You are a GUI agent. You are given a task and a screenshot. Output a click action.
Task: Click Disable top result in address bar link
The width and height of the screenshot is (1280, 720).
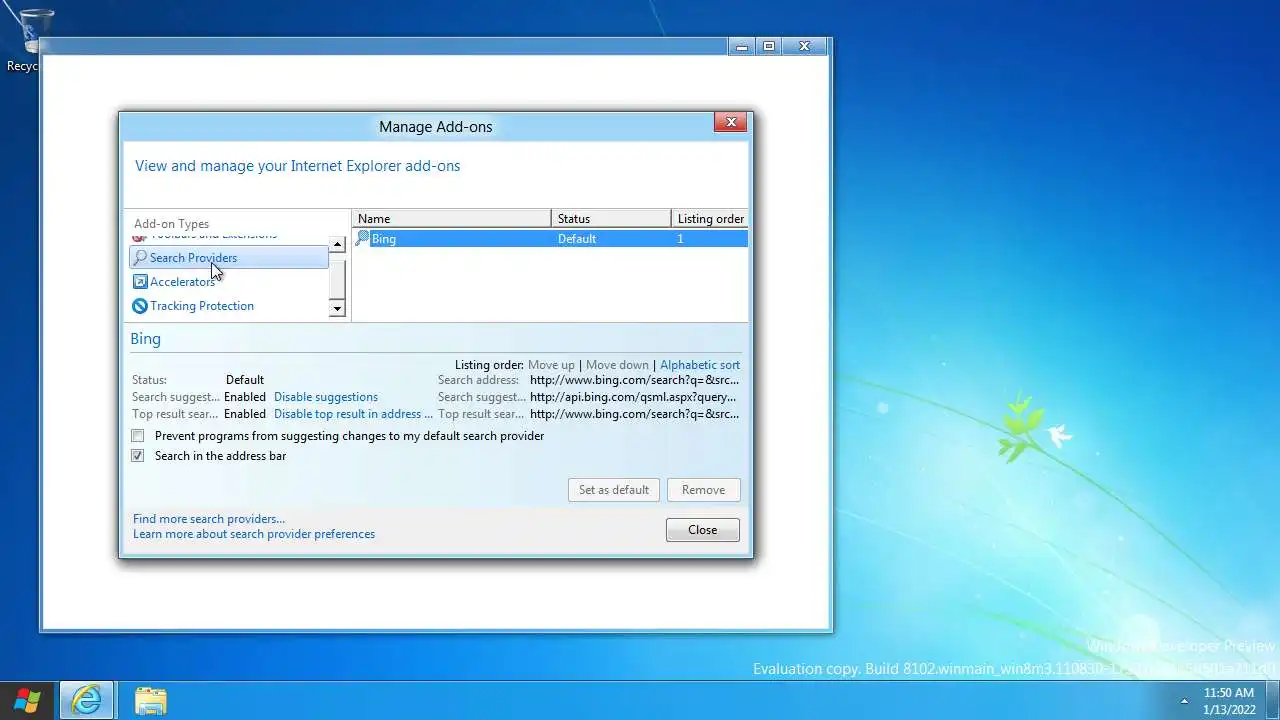(x=353, y=414)
